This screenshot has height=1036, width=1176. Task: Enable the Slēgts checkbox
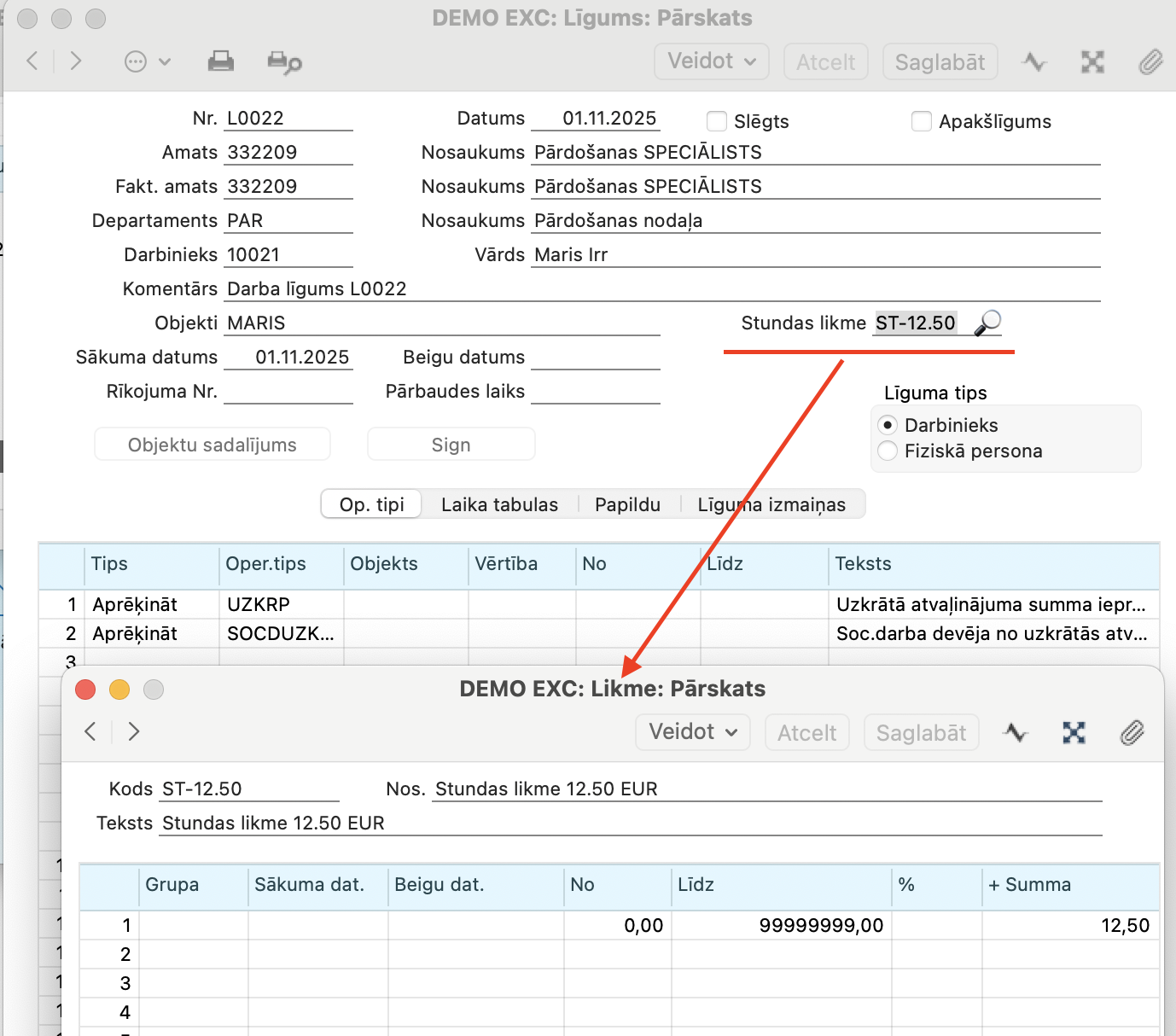(717, 121)
